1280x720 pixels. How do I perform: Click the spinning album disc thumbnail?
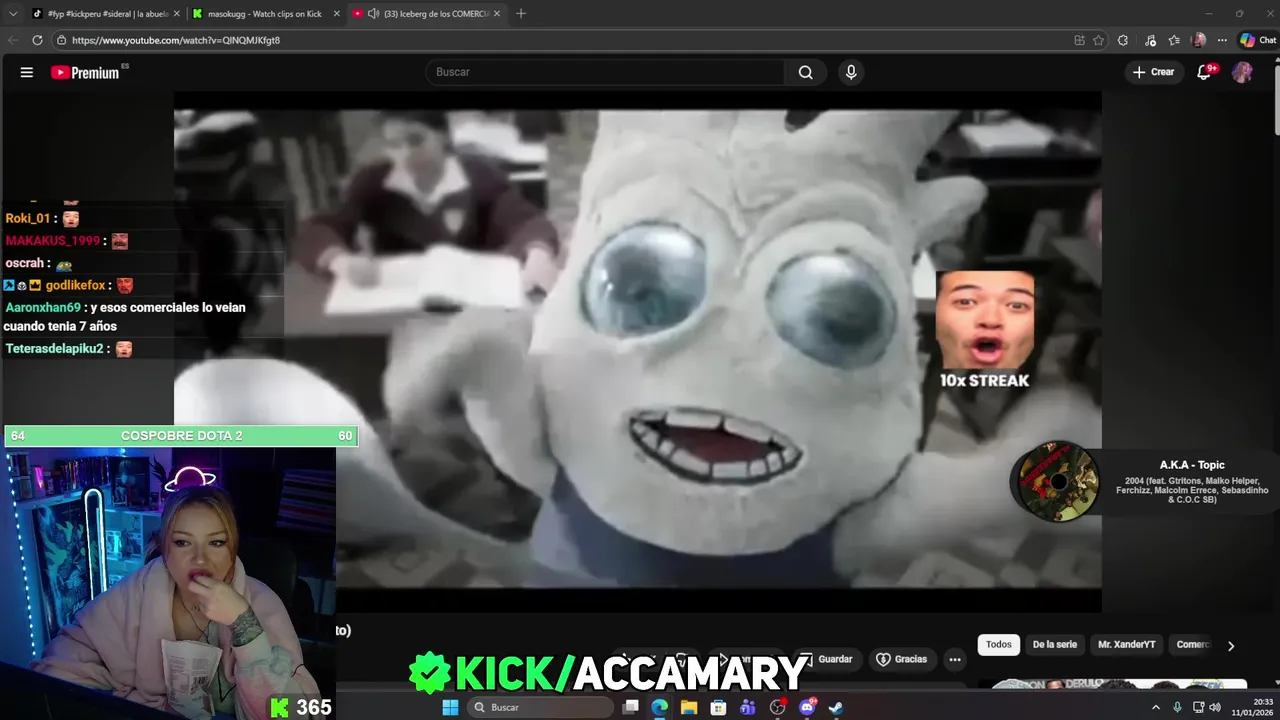tap(1057, 481)
